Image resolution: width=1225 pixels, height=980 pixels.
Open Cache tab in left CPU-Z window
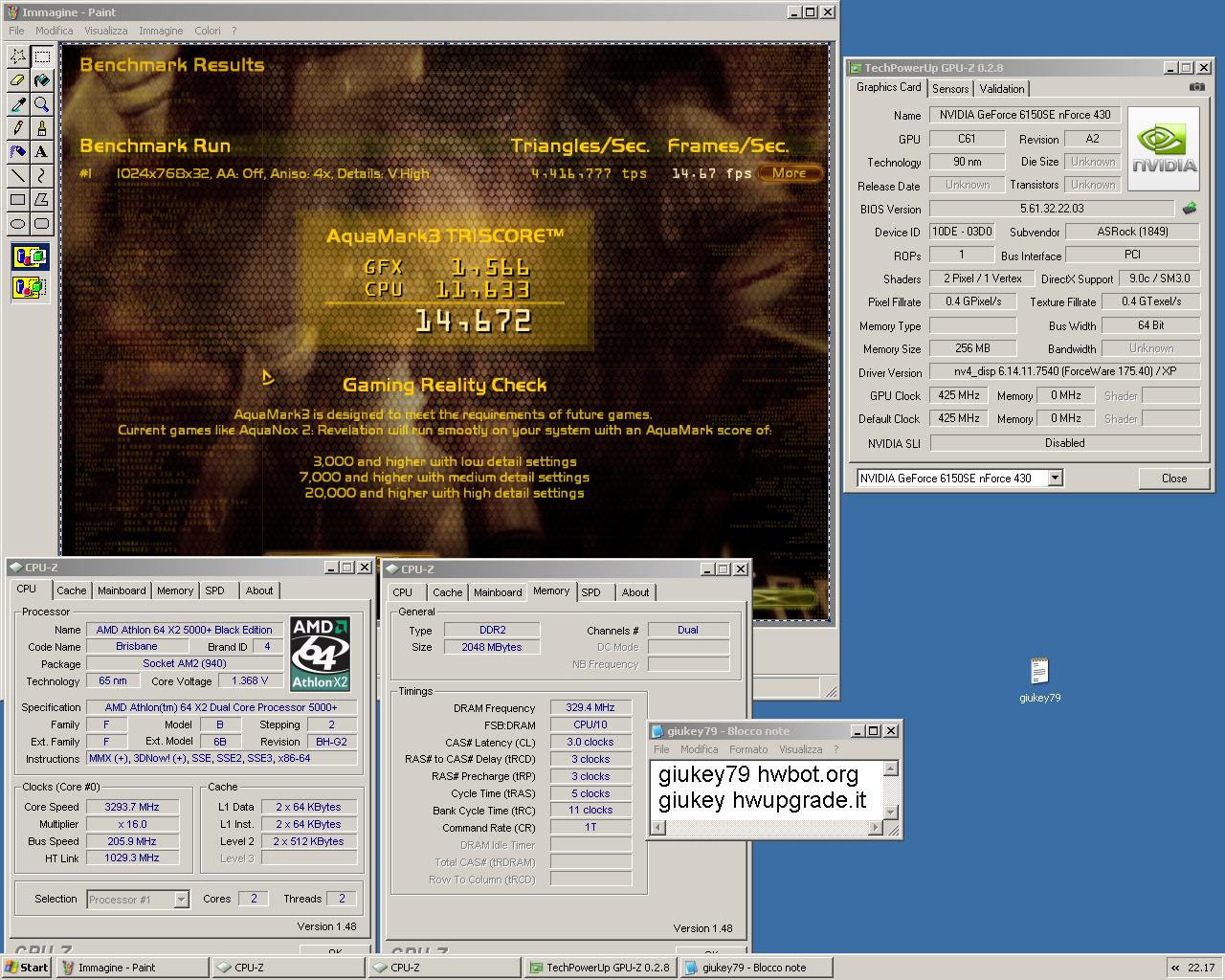[71, 590]
